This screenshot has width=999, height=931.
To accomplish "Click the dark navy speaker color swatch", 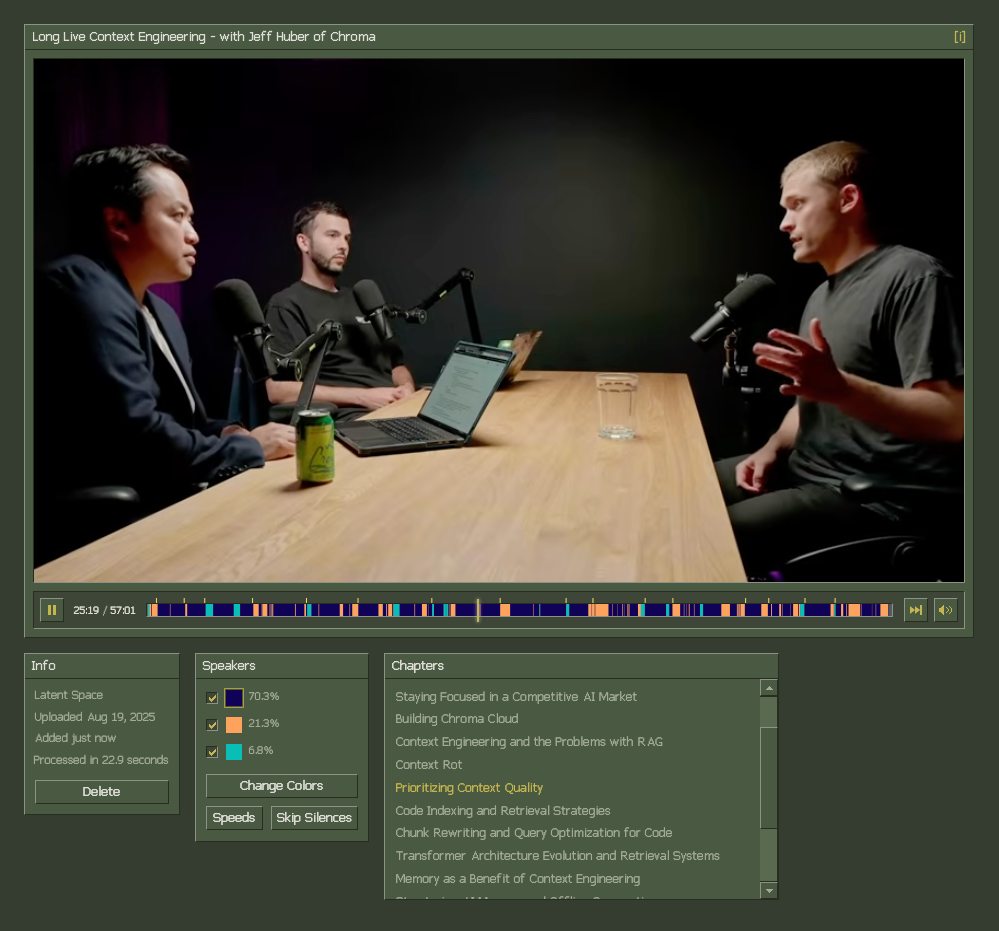I will click(x=234, y=698).
